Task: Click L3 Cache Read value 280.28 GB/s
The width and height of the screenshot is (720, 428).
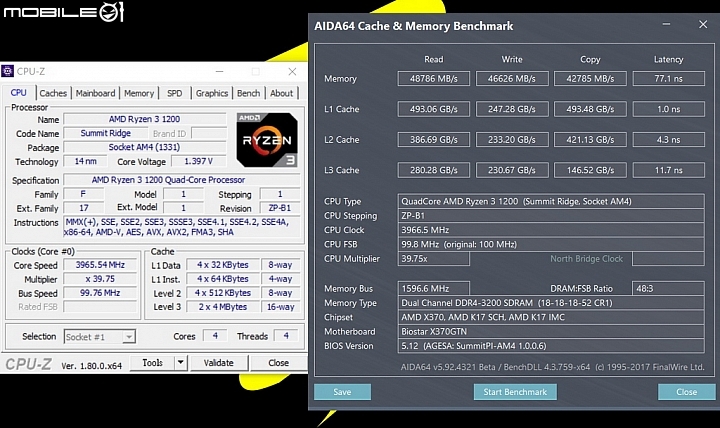Action: coord(433,170)
